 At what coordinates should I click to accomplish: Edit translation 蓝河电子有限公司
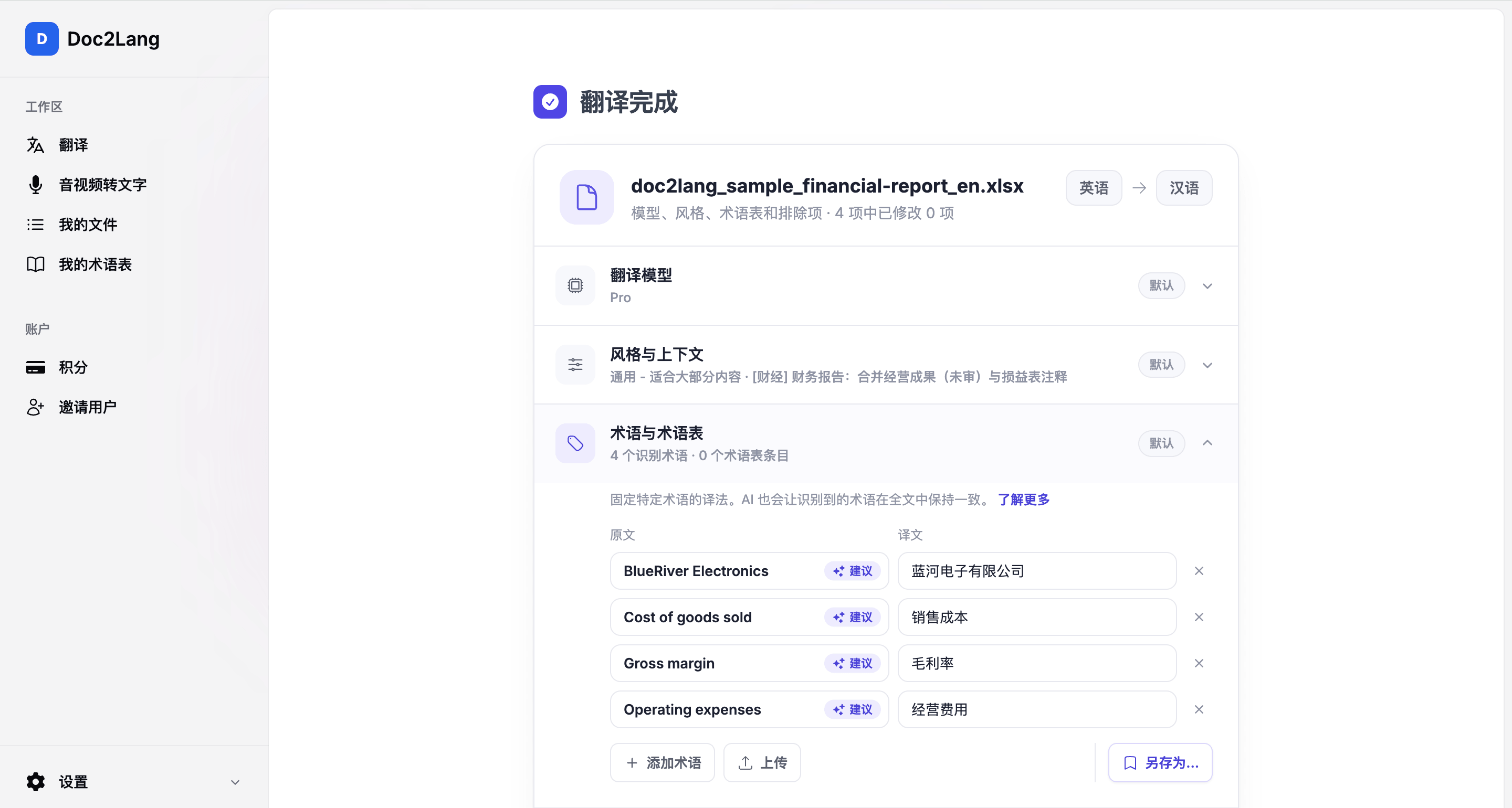coord(1036,571)
